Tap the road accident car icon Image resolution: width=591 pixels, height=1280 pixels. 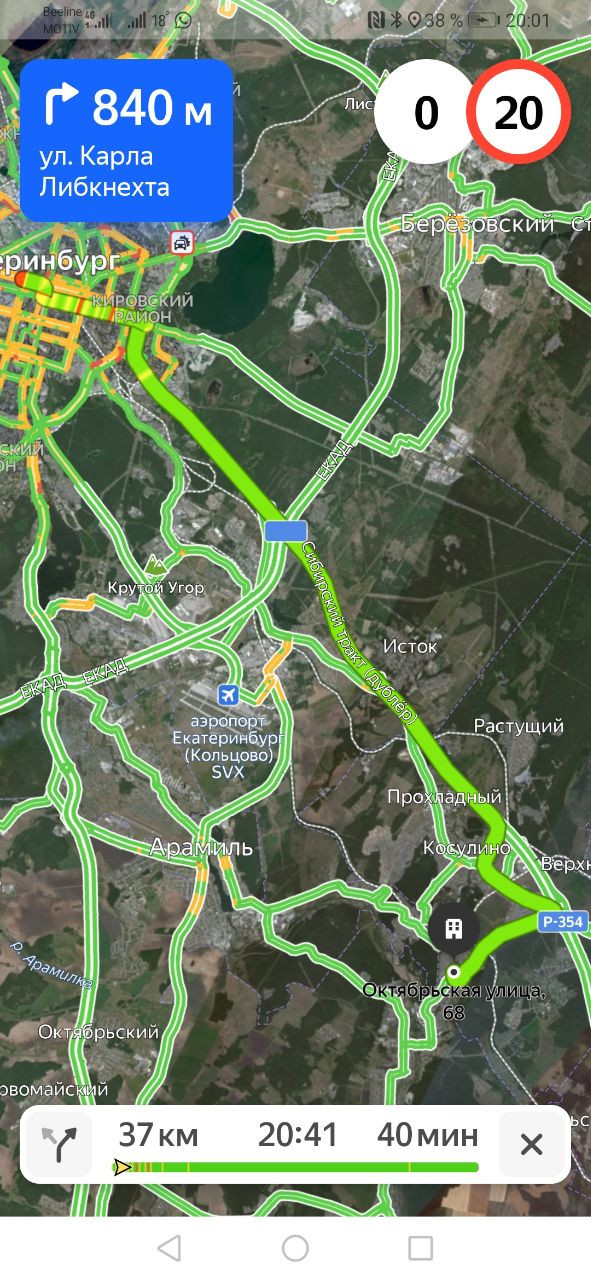pos(181,241)
